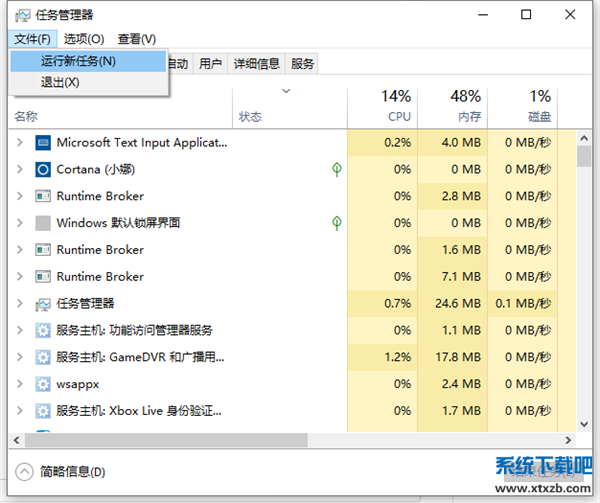
Task: Choose 退出(X) in the file menu
Action: pyautogui.click(x=60, y=82)
